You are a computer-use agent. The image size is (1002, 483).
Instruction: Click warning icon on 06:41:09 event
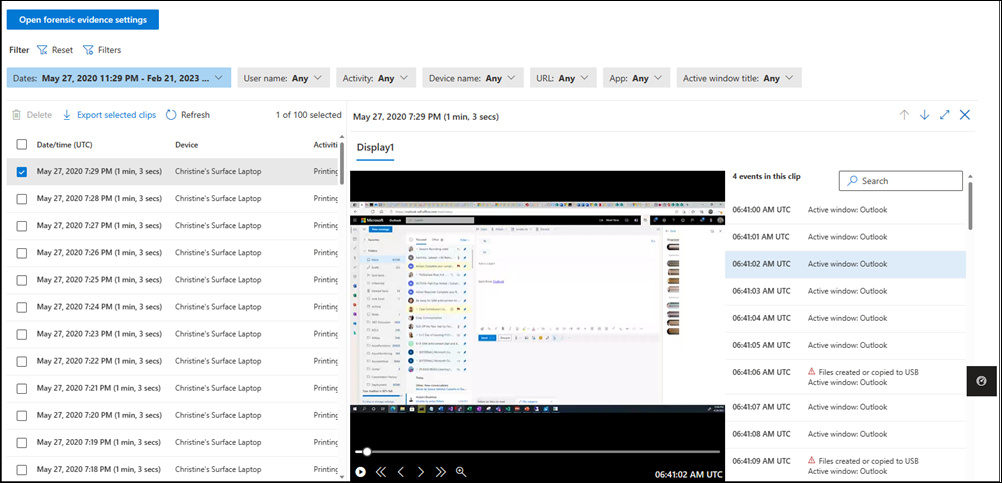click(x=812, y=460)
